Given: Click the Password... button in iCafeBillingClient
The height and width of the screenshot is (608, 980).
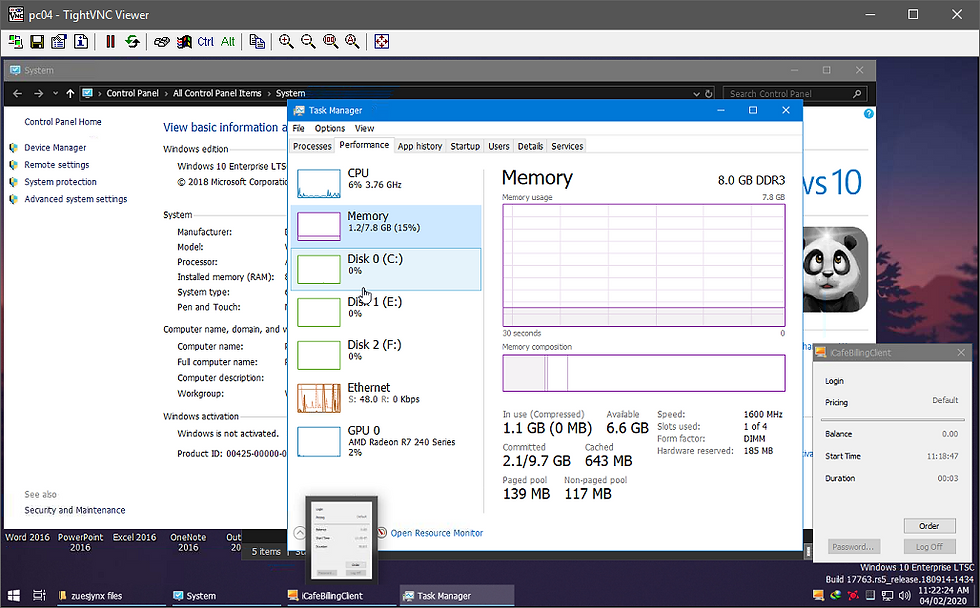Looking at the screenshot, I should (854, 547).
